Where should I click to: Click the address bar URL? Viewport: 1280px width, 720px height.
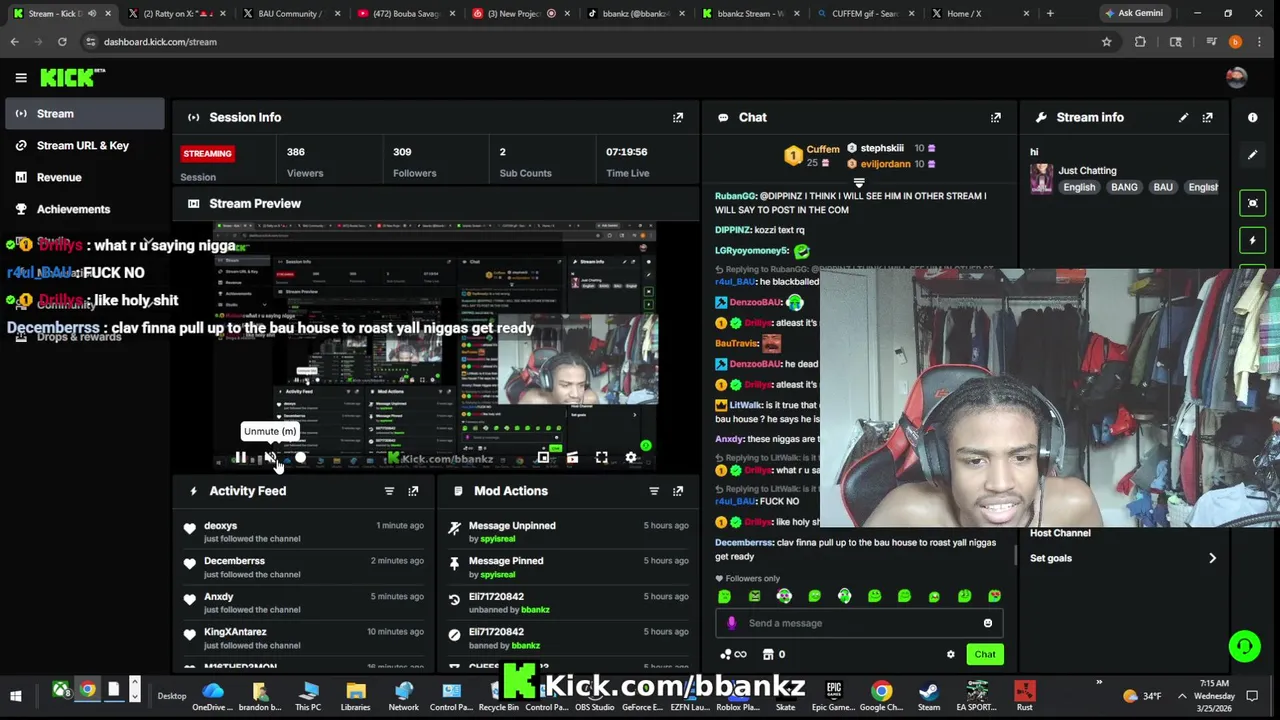[x=160, y=42]
